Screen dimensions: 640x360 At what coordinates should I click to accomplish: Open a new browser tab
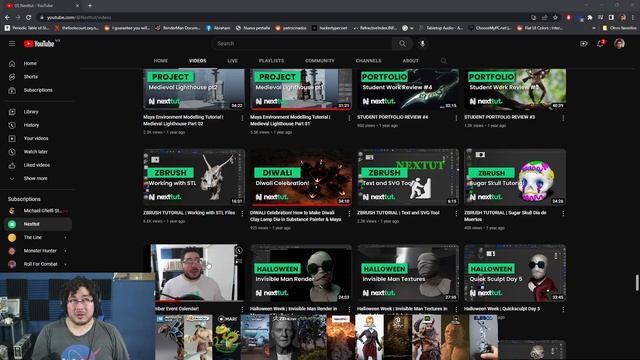(x=90, y=6)
